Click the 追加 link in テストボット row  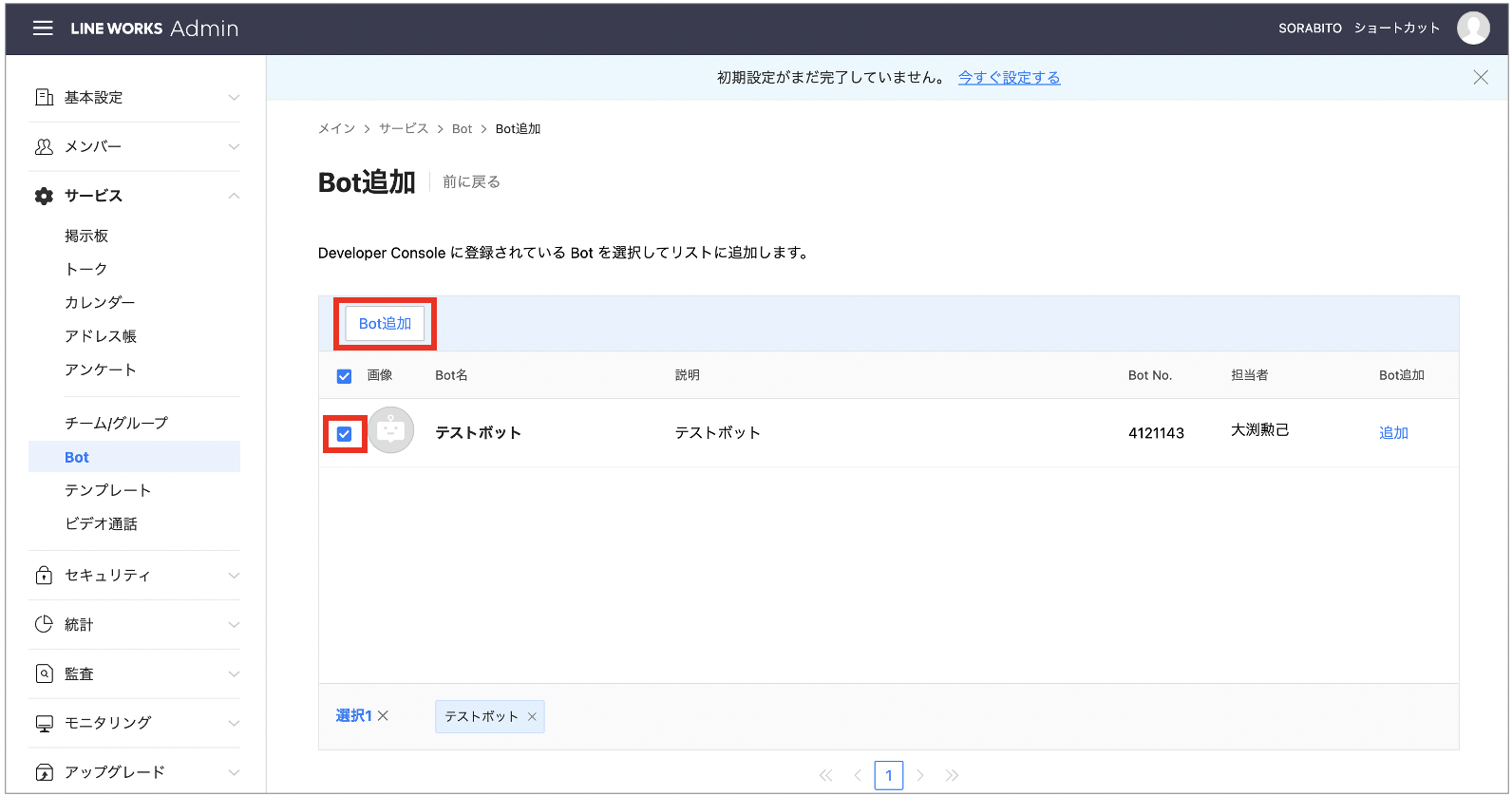1392,433
